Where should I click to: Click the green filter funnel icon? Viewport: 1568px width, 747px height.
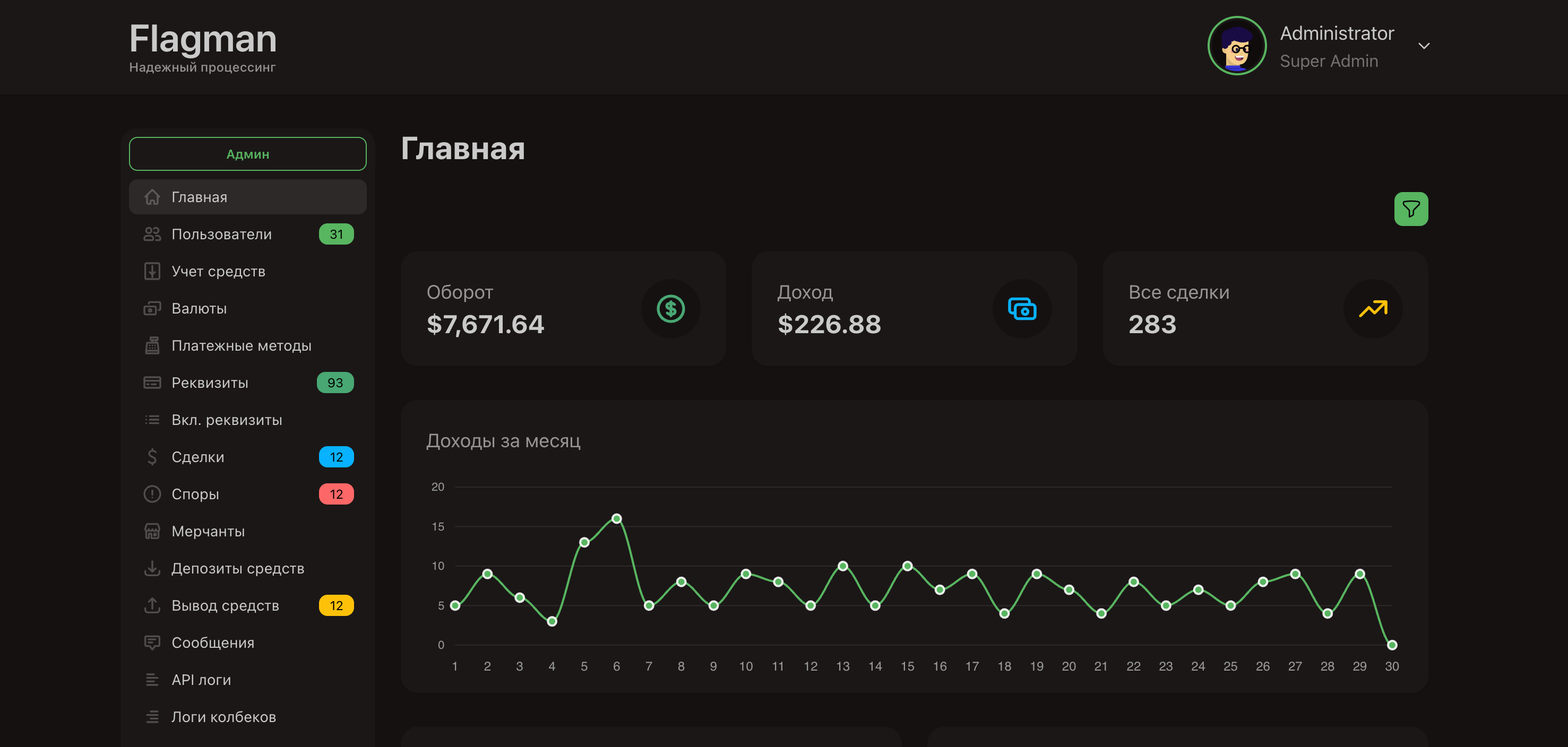point(1410,209)
